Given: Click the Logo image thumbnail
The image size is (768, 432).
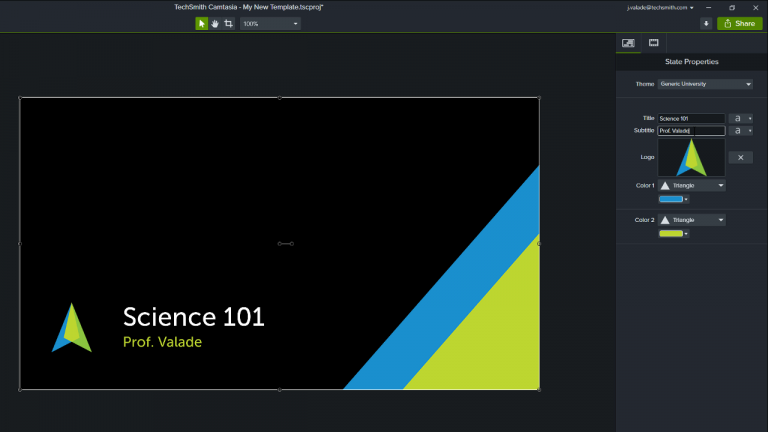Looking at the screenshot, I should 691,157.
